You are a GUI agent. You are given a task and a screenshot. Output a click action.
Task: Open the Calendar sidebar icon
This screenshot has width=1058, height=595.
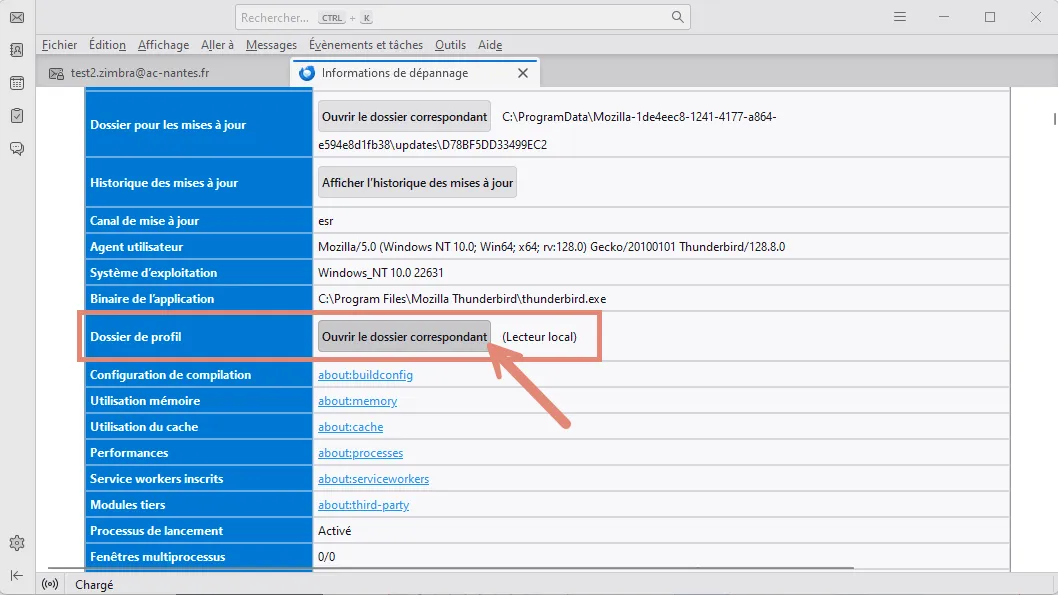[17, 83]
